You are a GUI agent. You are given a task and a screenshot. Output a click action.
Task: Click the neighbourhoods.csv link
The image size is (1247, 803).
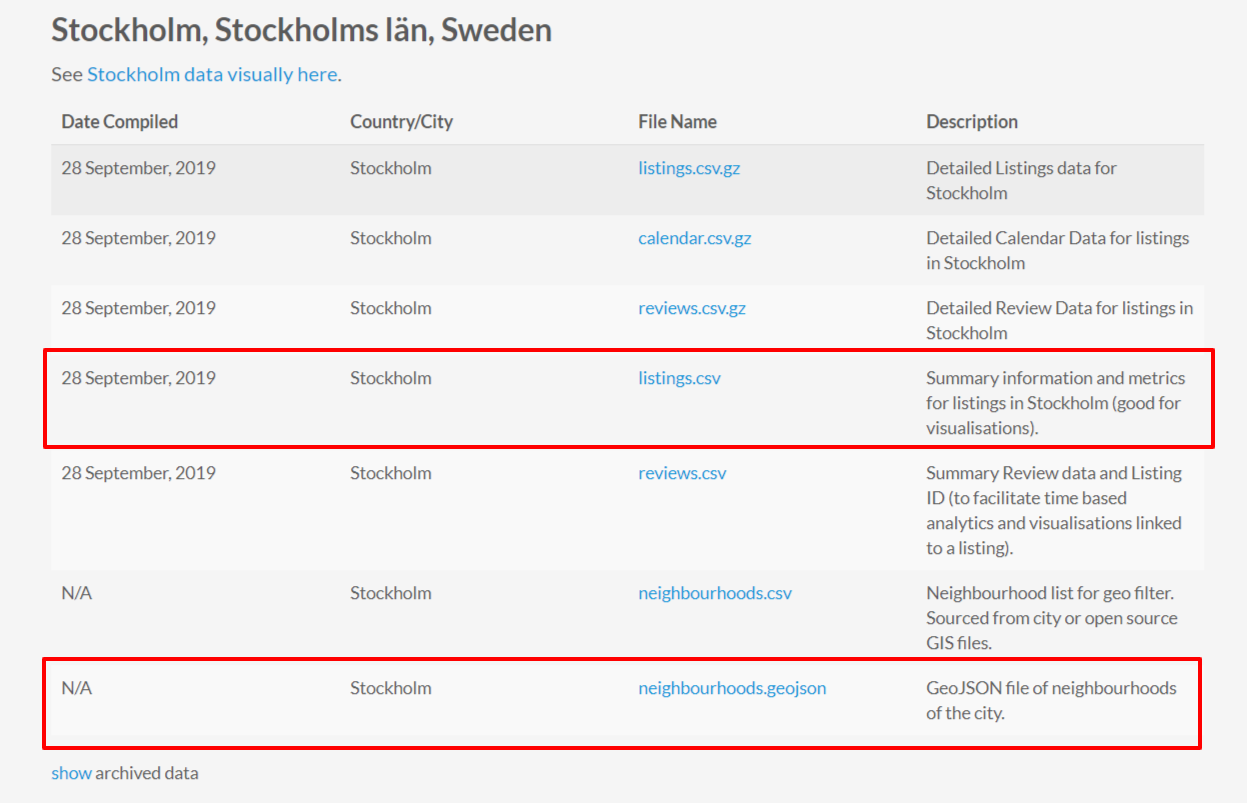point(715,593)
